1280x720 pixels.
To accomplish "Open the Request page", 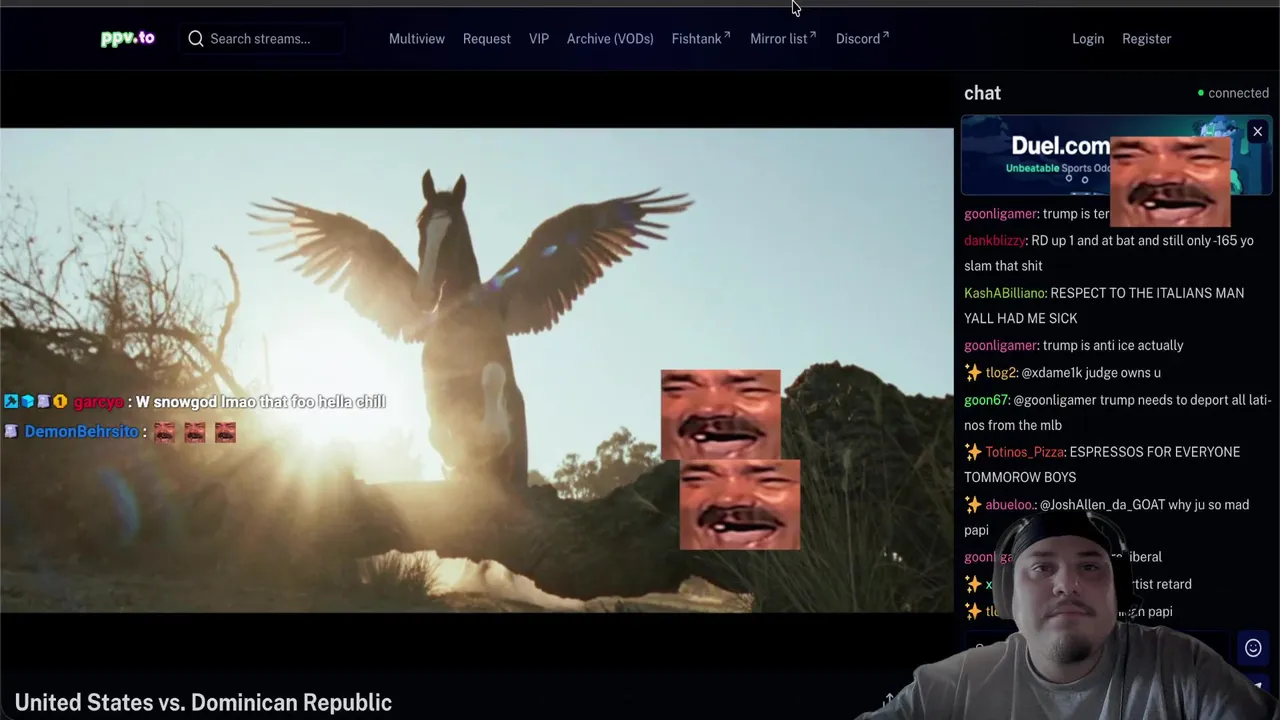I will point(486,38).
